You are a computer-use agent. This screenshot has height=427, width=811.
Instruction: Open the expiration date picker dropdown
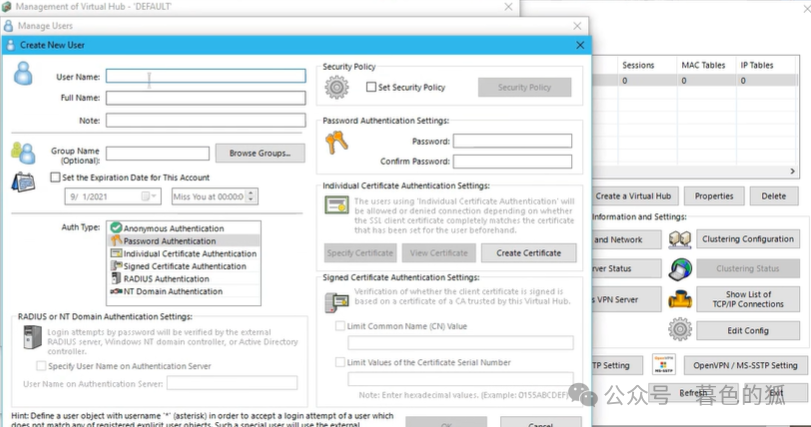151,196
